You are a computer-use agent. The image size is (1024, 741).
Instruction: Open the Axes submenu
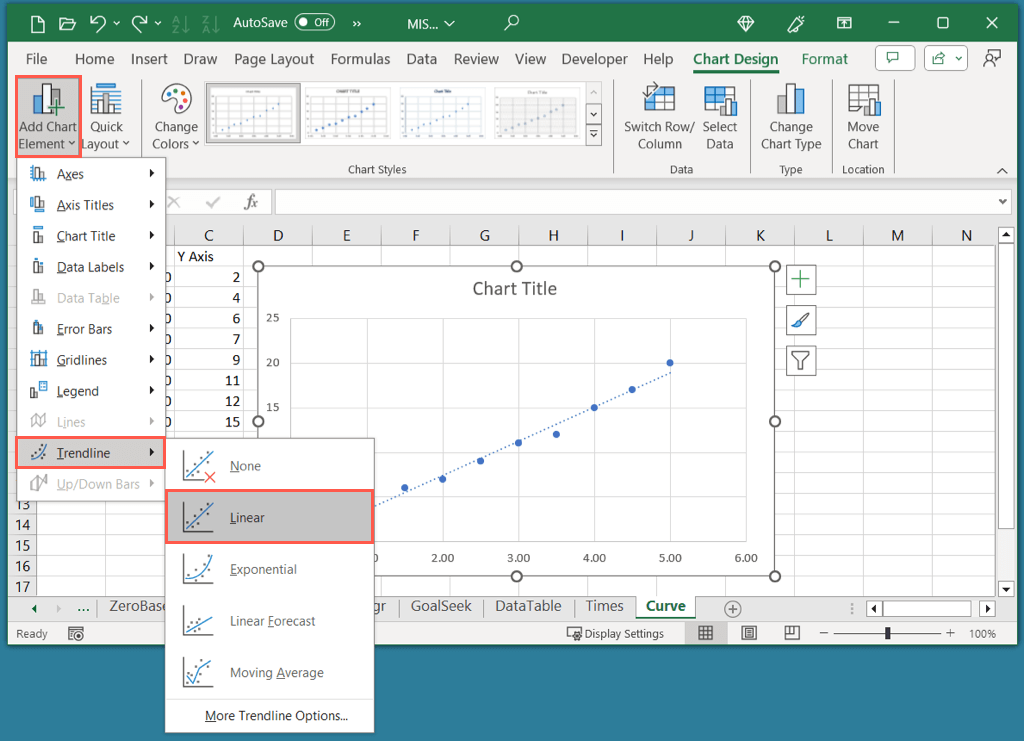coord(91,174)
